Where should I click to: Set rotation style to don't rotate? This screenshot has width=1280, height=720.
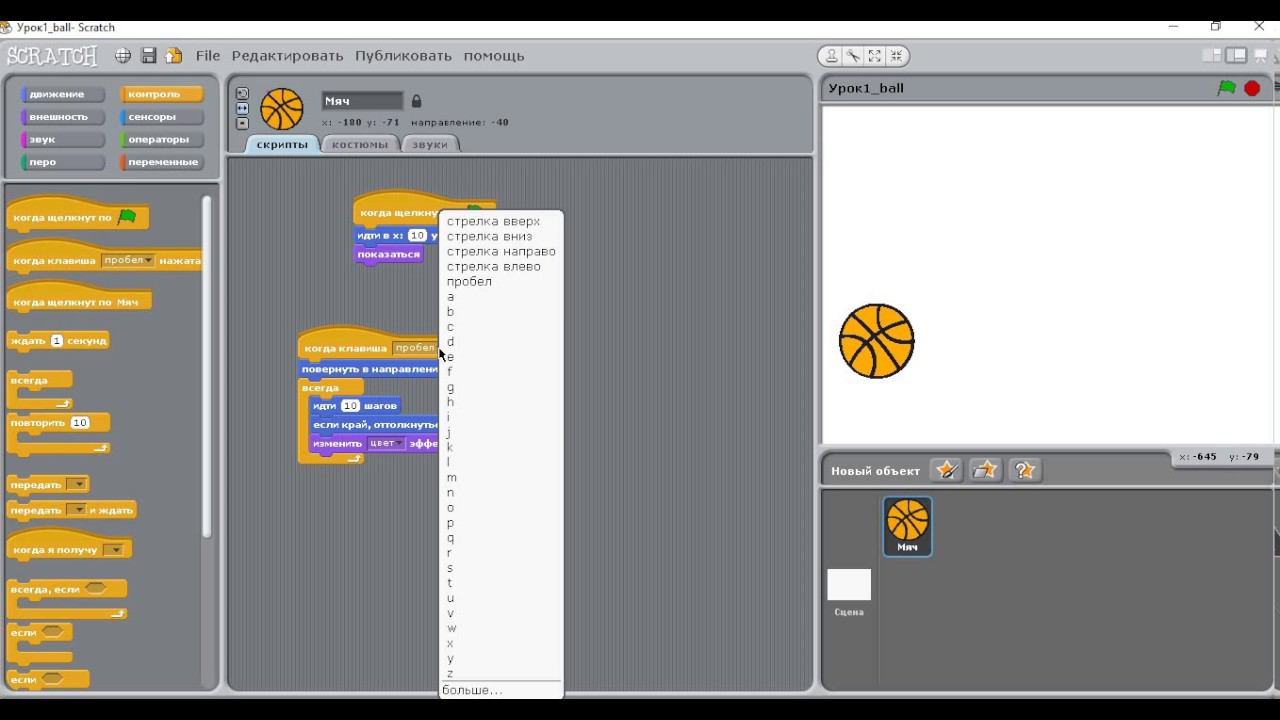pyautogui.click(x=242, y=123)
